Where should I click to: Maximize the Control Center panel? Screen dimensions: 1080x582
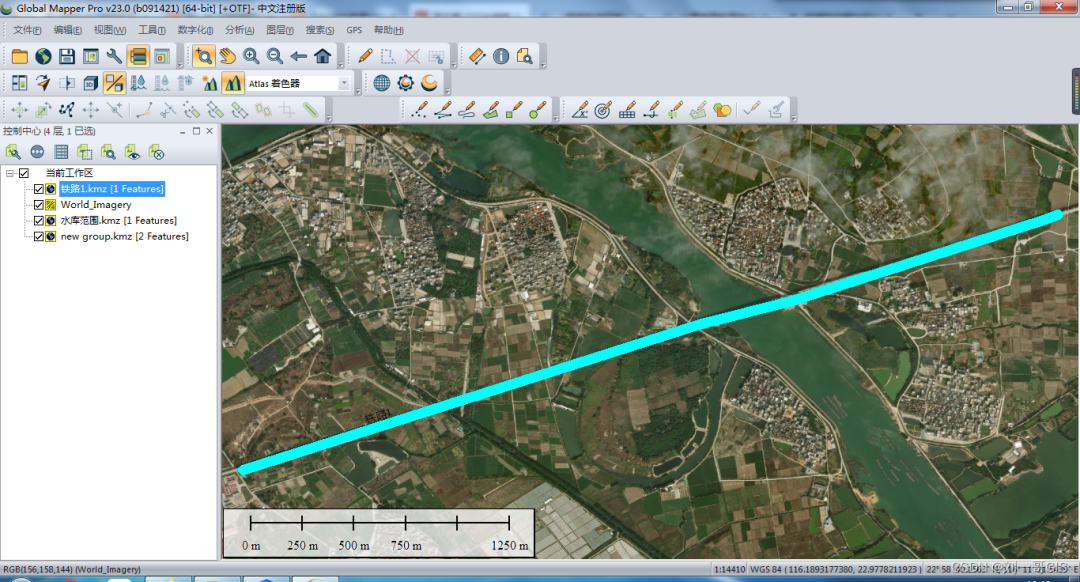[196, 131]
